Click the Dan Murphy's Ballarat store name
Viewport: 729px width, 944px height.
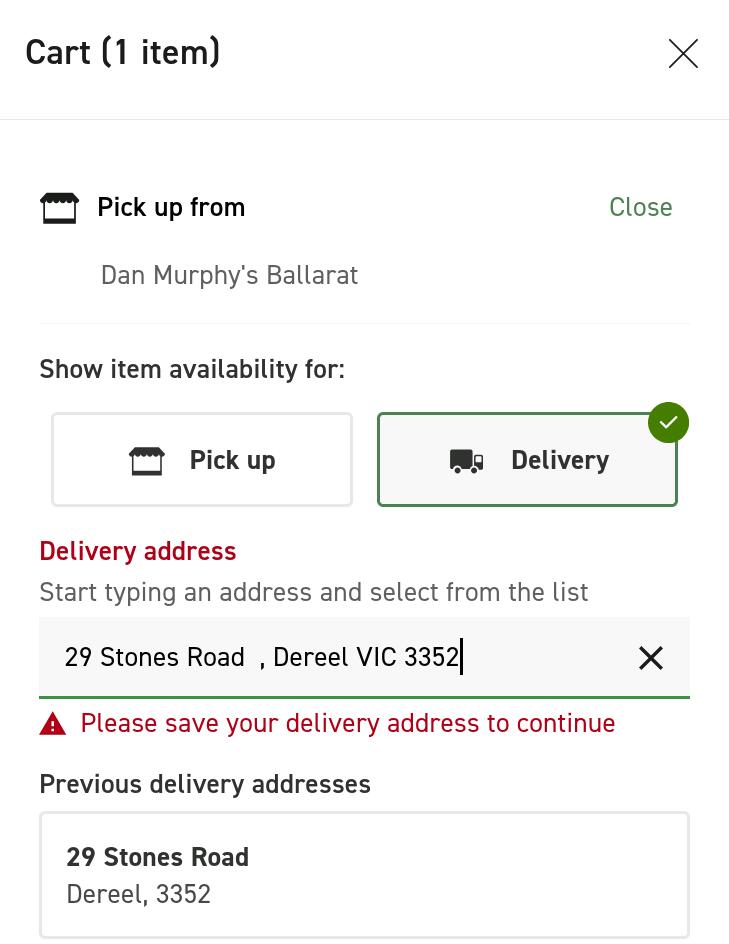pyautogui.click(x=229, y=275)
